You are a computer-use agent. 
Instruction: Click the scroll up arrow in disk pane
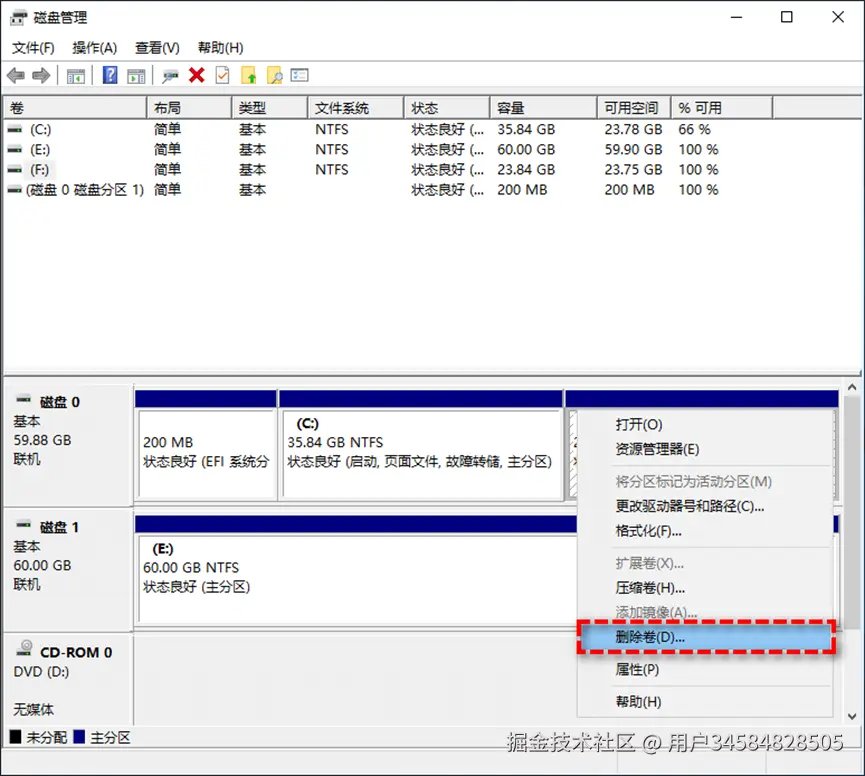(852, 387)
